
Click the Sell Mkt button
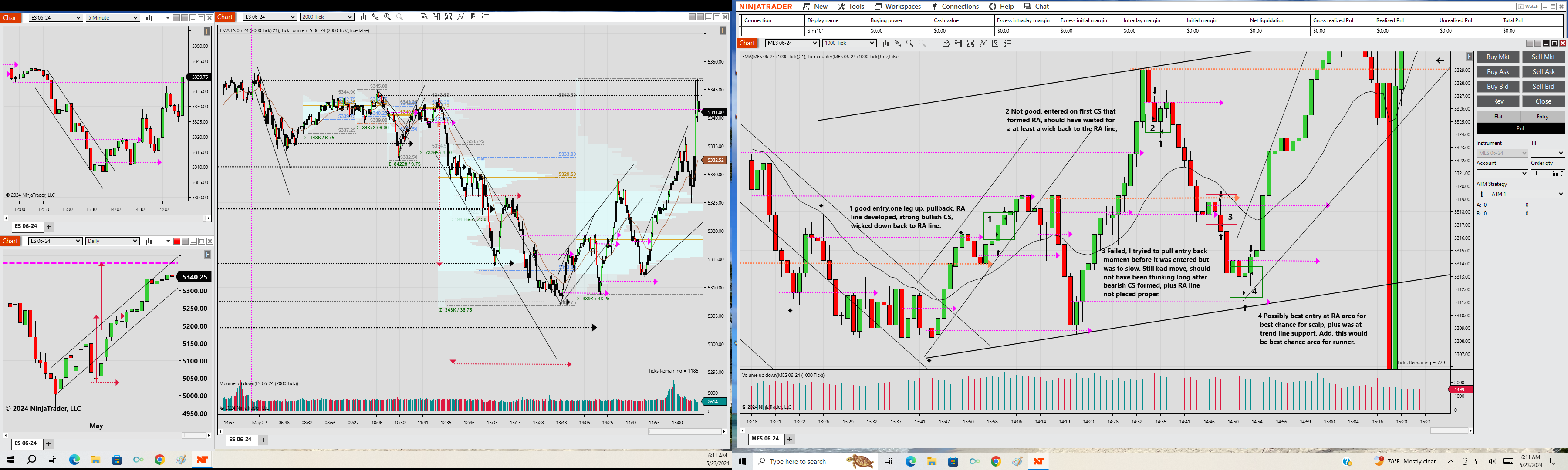pos(1543,57)
